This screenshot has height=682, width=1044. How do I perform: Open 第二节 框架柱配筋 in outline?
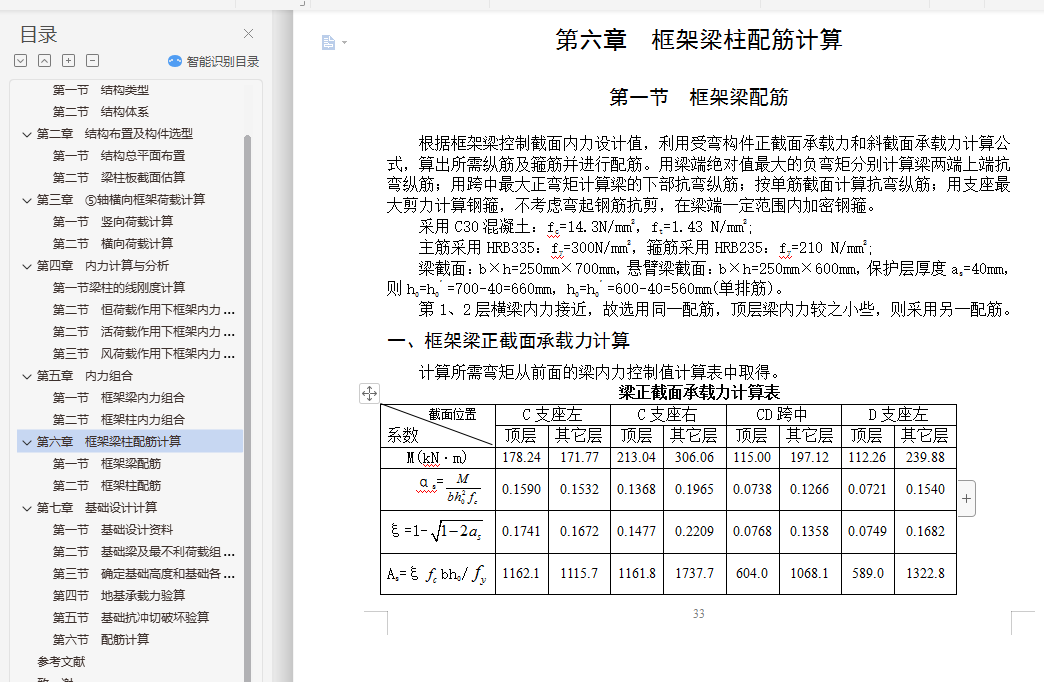pos(107,486)
